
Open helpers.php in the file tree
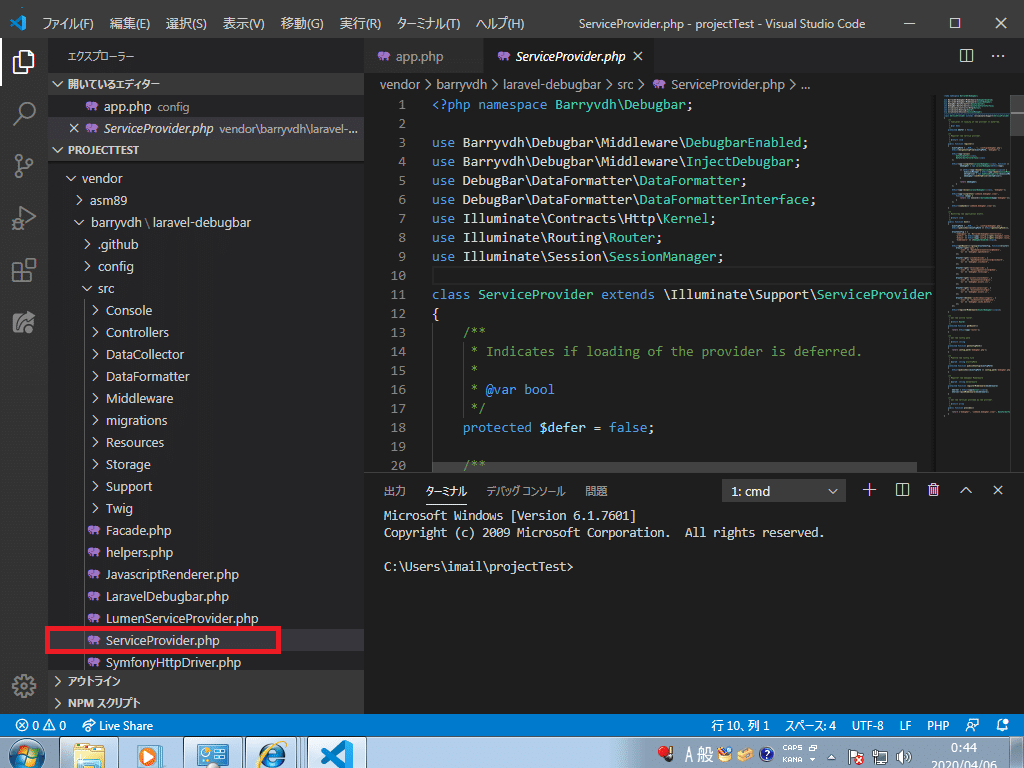tap(205, 552)
